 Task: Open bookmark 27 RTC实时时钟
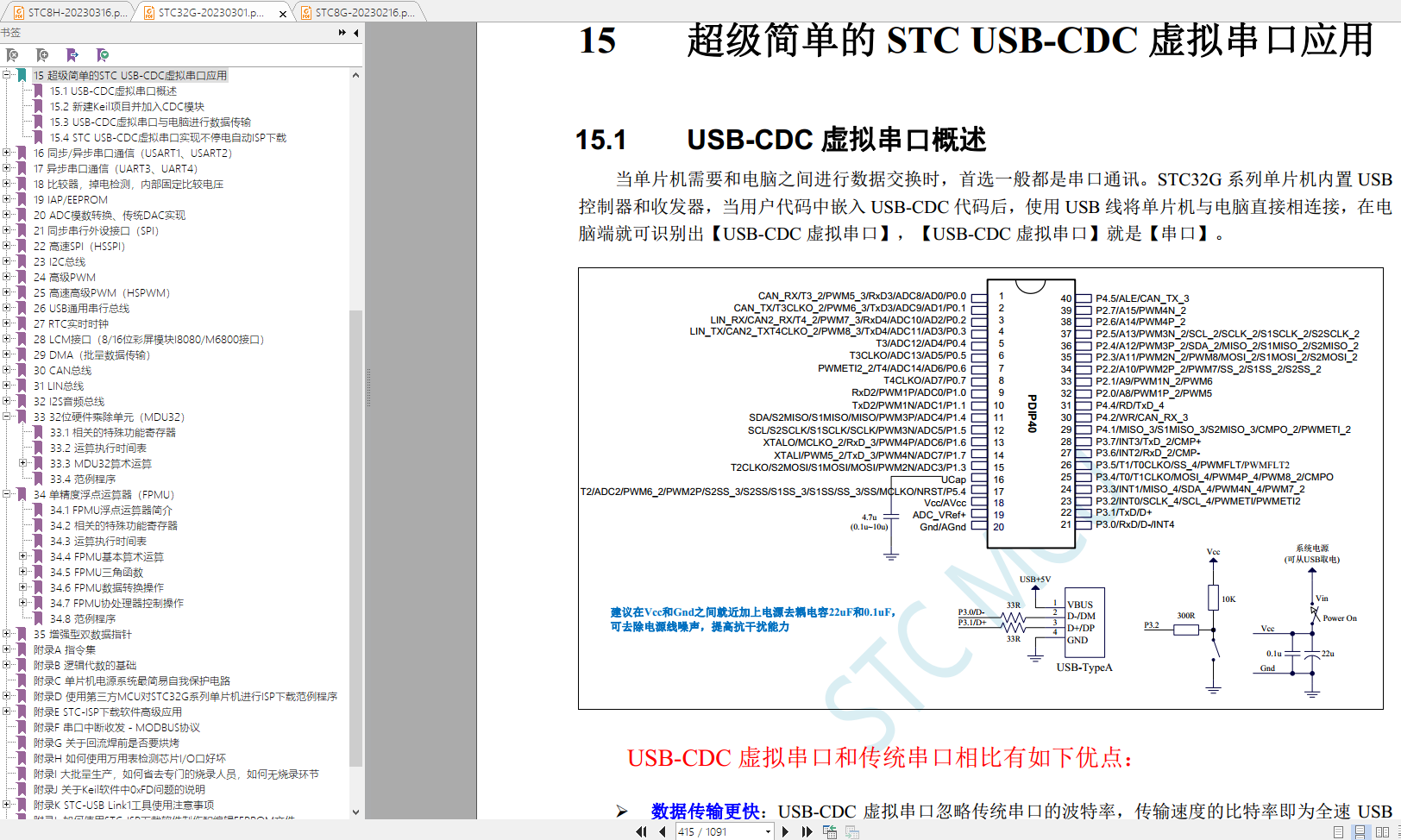pyautogui.click(x=71, y=324)
